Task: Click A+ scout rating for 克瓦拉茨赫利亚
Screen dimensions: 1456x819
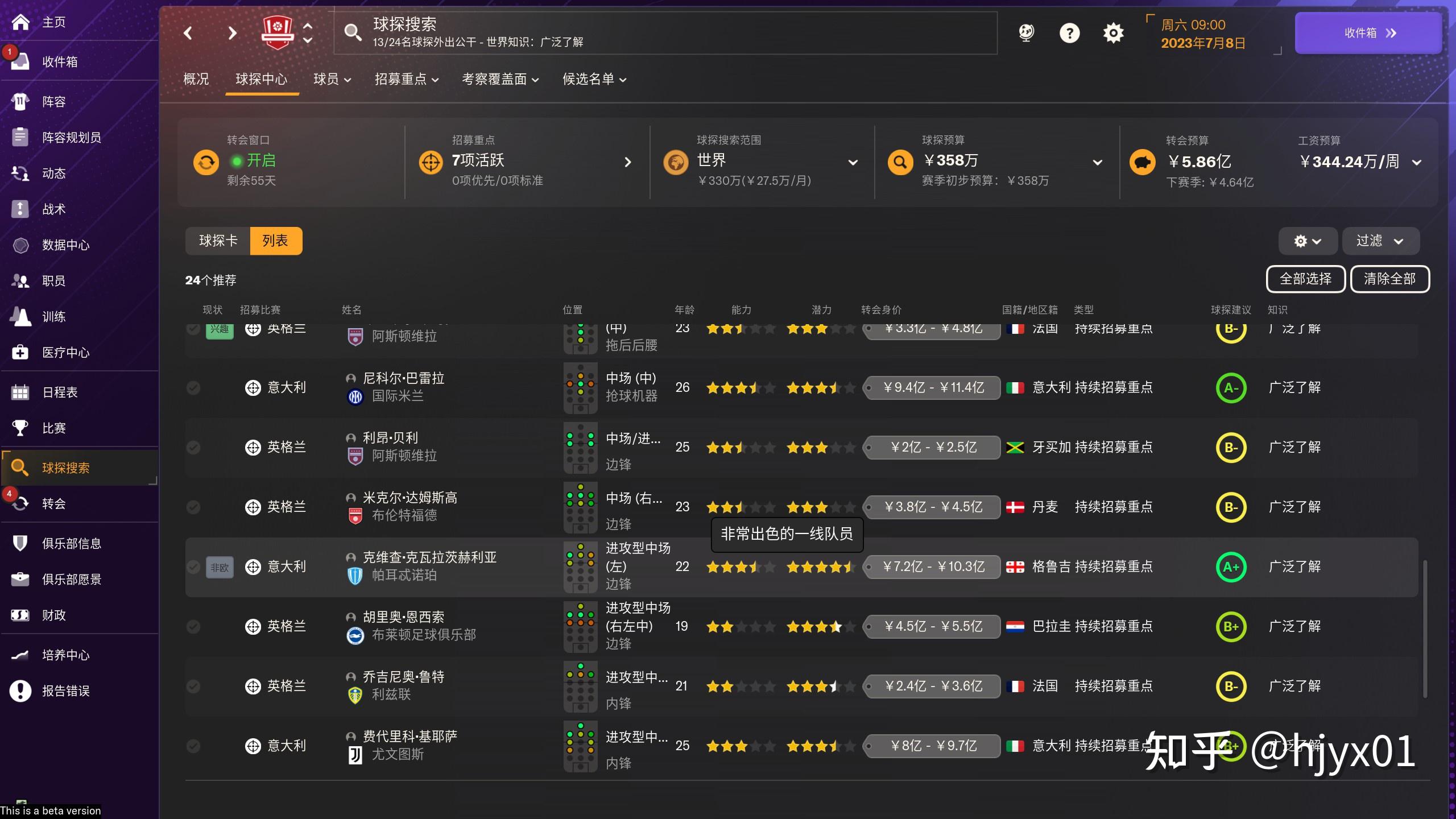Action: [x=1231, y=567]
